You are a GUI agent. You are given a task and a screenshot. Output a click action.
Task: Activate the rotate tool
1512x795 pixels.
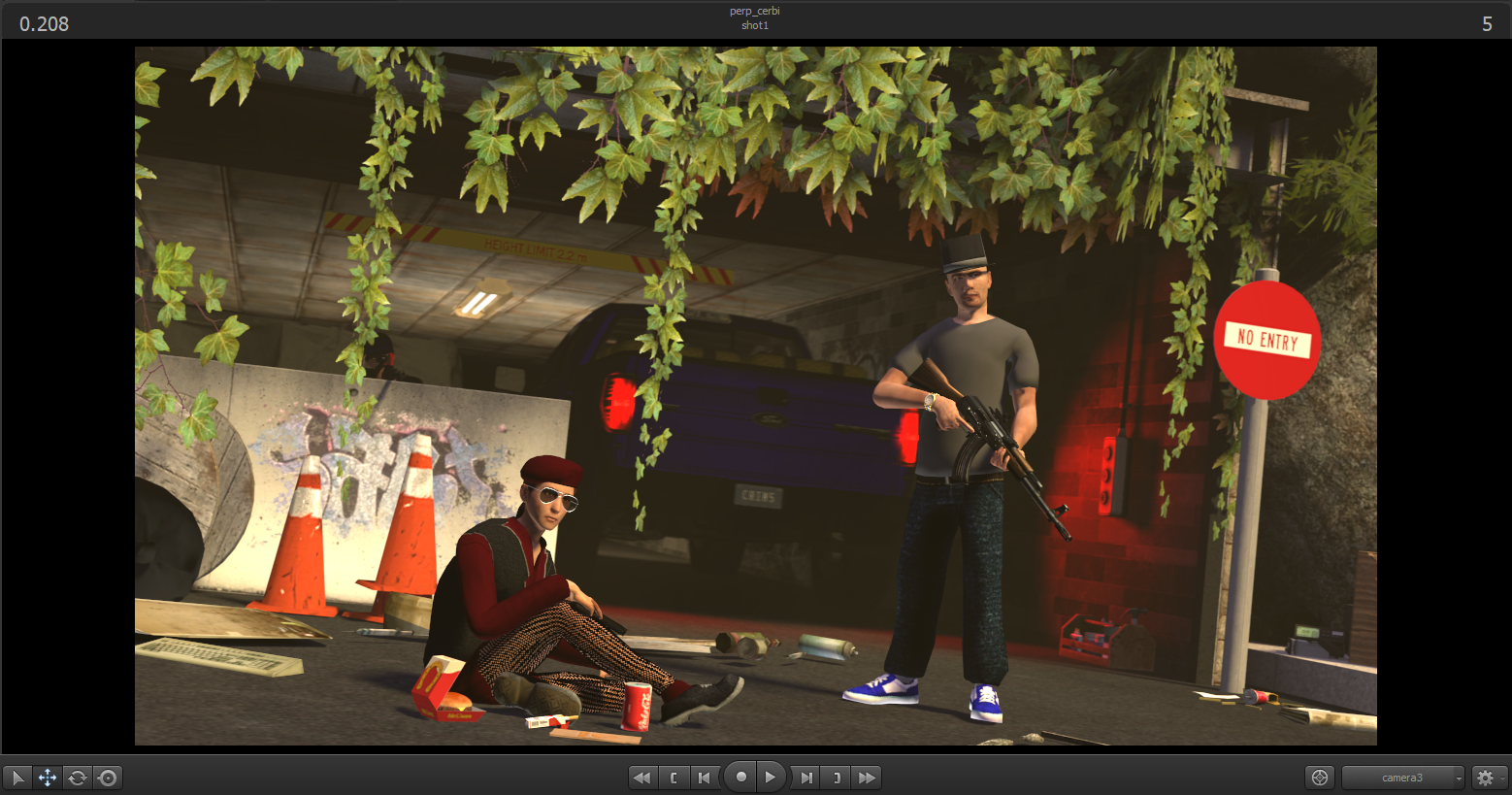pyautogui.click(x=78, y=778)
